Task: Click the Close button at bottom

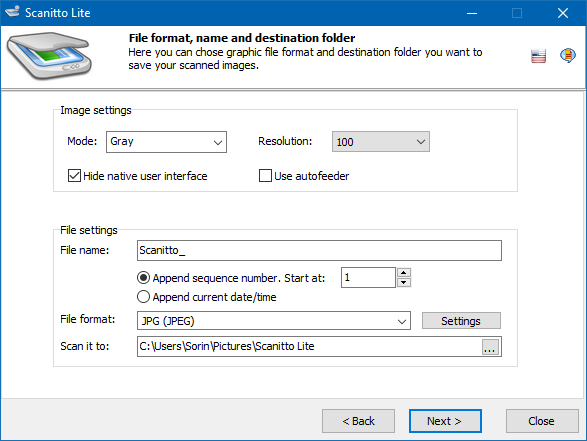Action: pyautogui.click(x=542, y=421)
